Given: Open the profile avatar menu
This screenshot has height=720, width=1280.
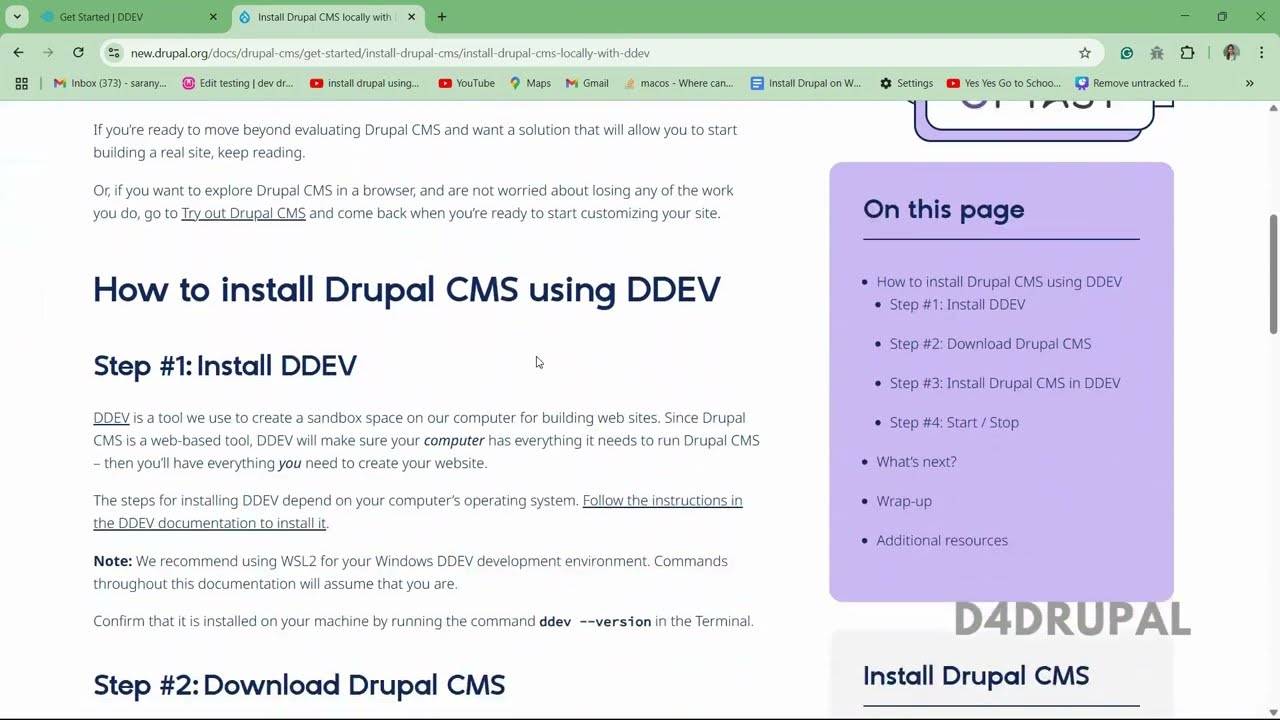Looking at the screenshot, I should pos(1231,53).
